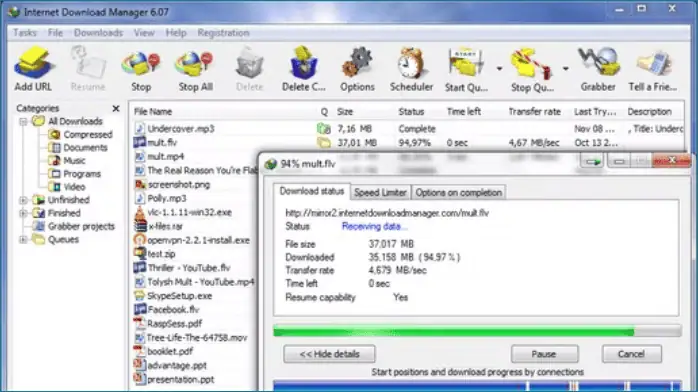Screen dimensions: 698x392
Task: Select the screenshot.png file
Action: [x=172, y=184]
